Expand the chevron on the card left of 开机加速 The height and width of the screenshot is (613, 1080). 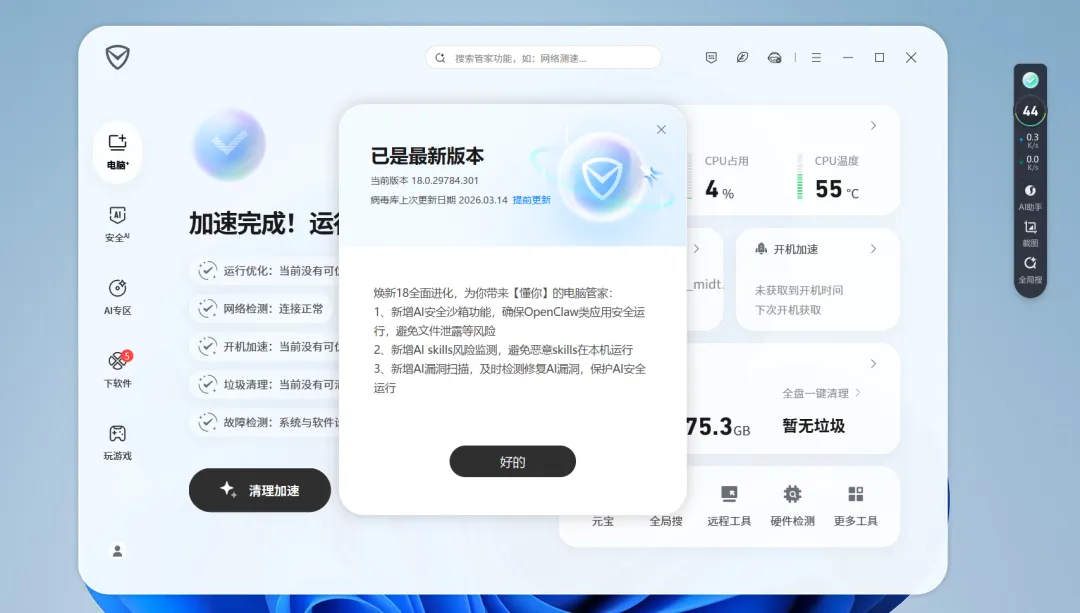pyautogui.click(x=696, y=249)
